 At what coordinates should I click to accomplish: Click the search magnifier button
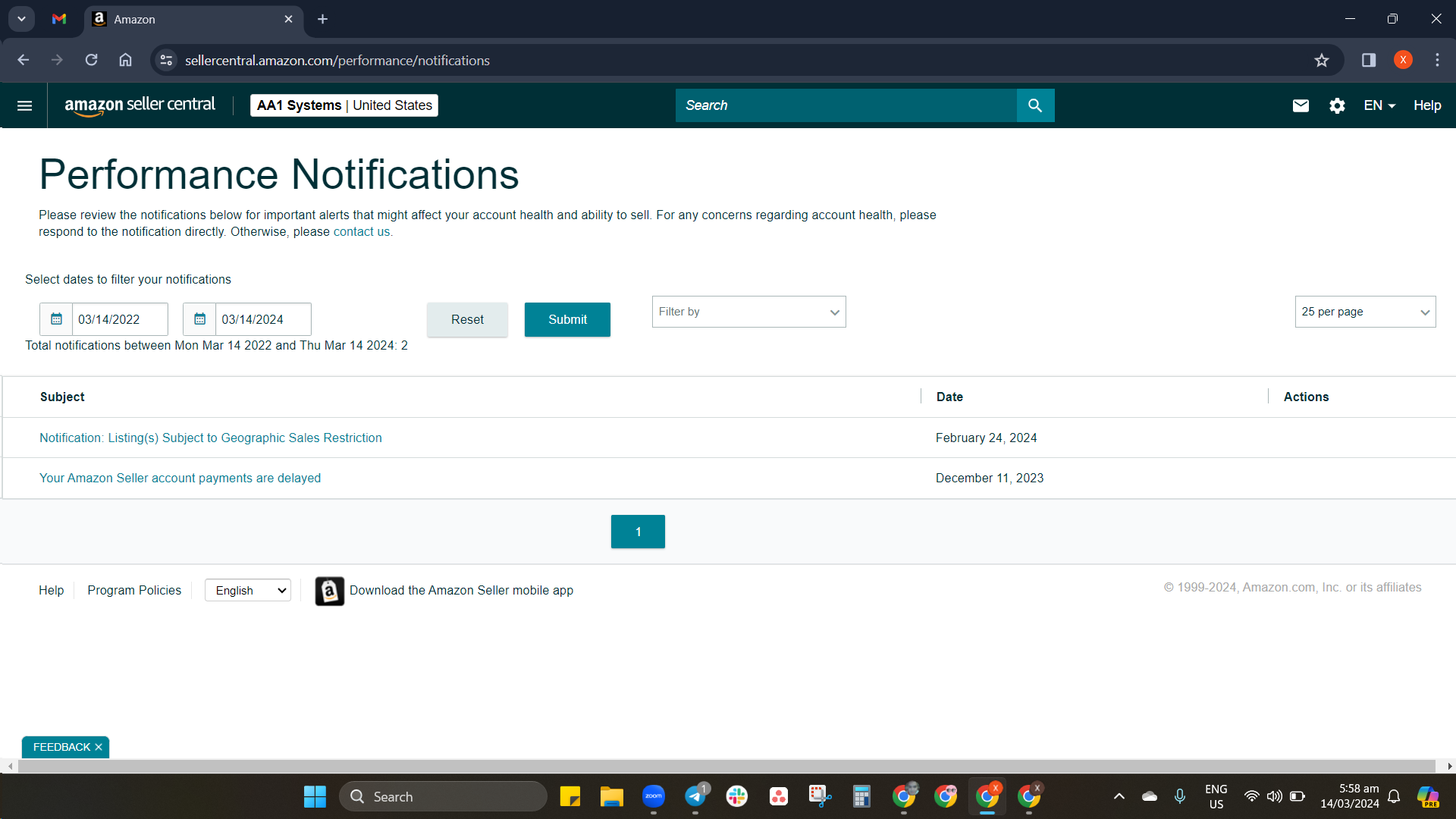[x=1035, y=105]
